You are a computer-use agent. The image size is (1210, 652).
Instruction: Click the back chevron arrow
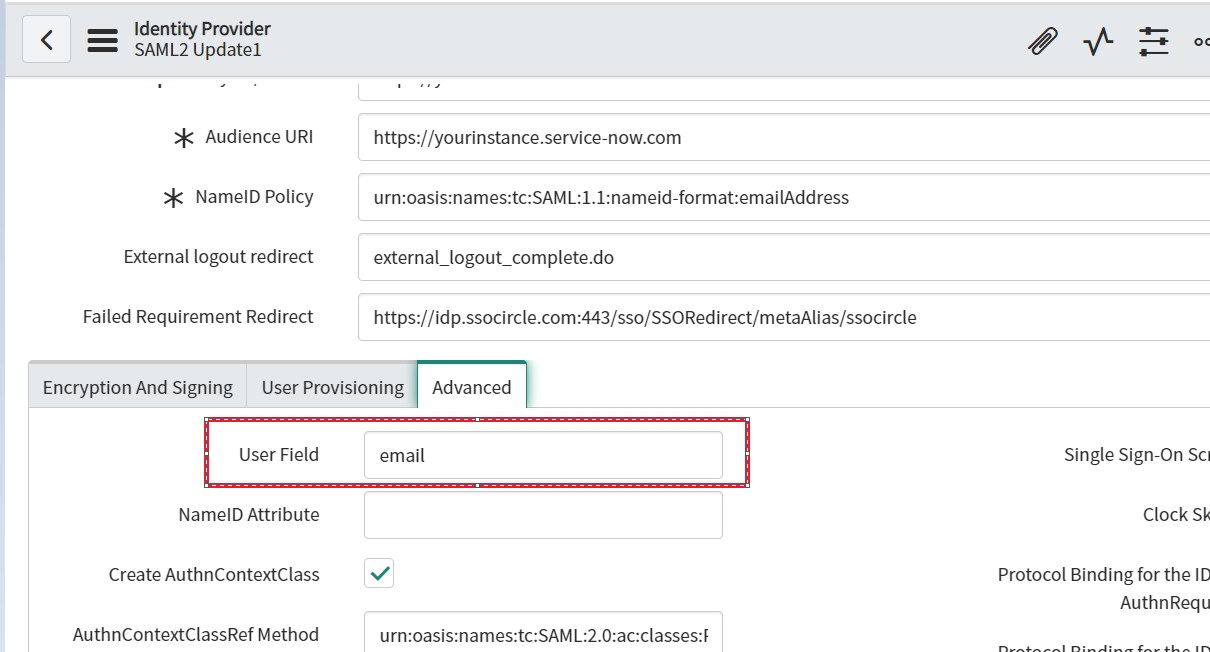[x=46, y=39]
